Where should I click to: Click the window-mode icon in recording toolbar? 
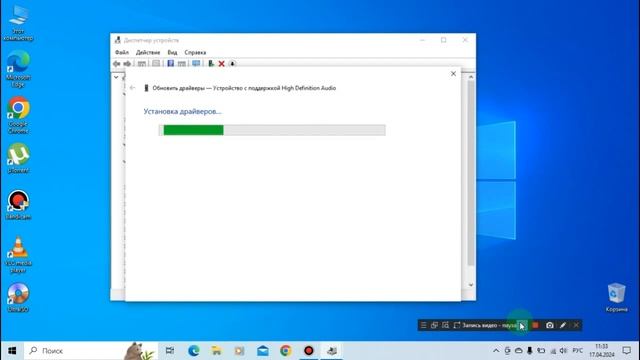434,325
